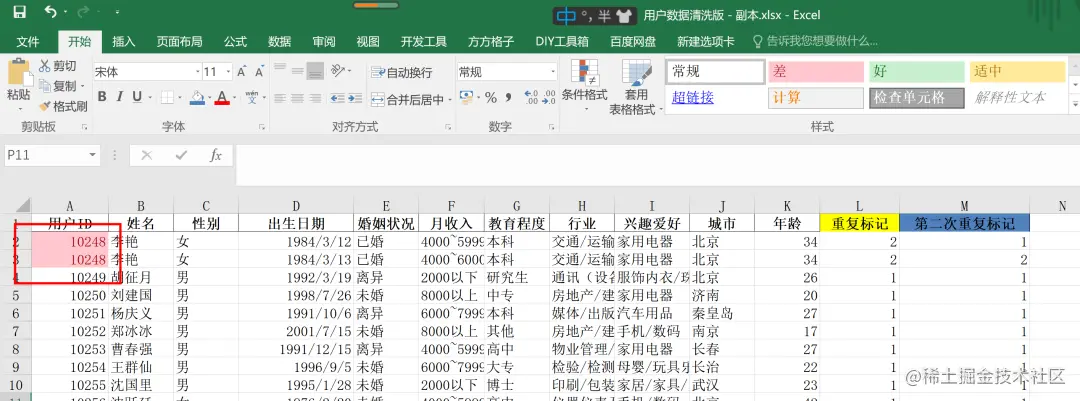Switch to the 方方格子 tab
The height and width of the screenshot is (401, 1080).
(x=490, y=41)
